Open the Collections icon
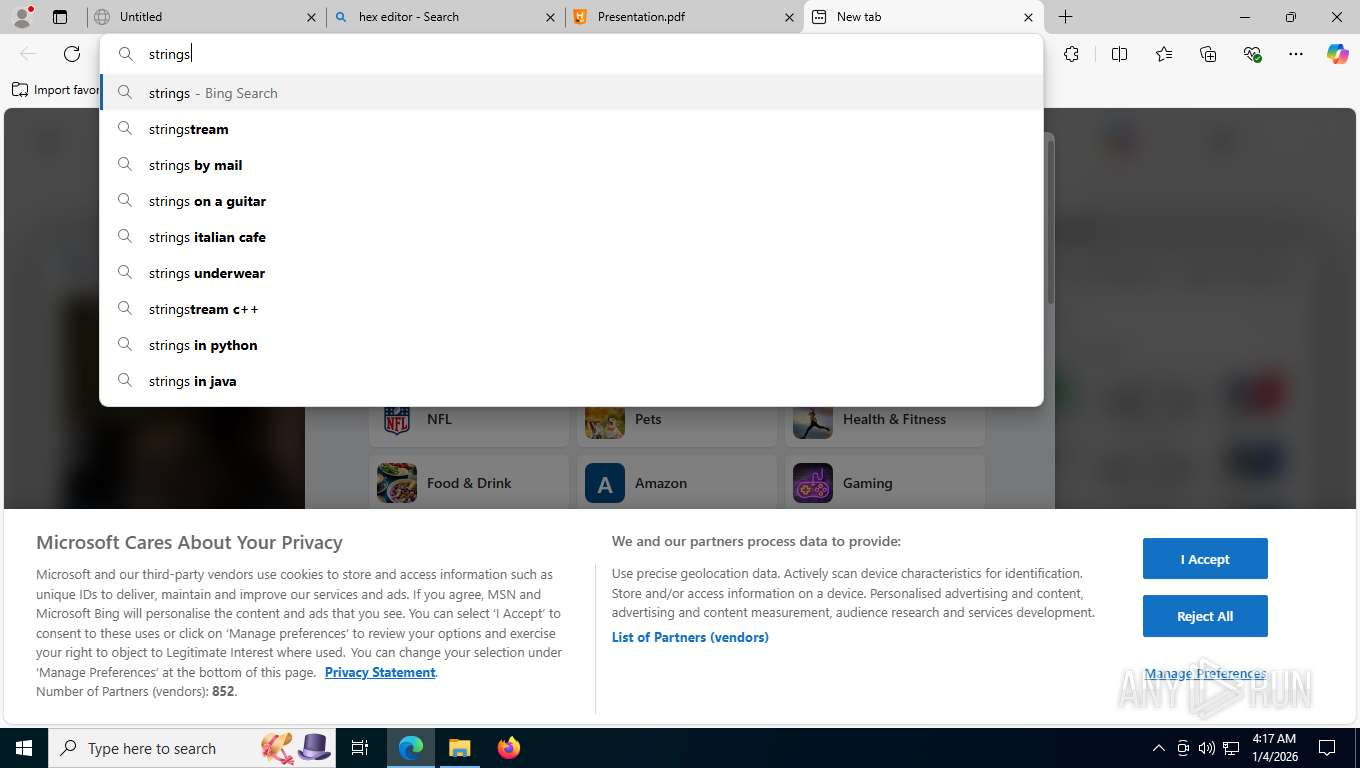Screen dimensions: 1360x768 pos(1208,54)
